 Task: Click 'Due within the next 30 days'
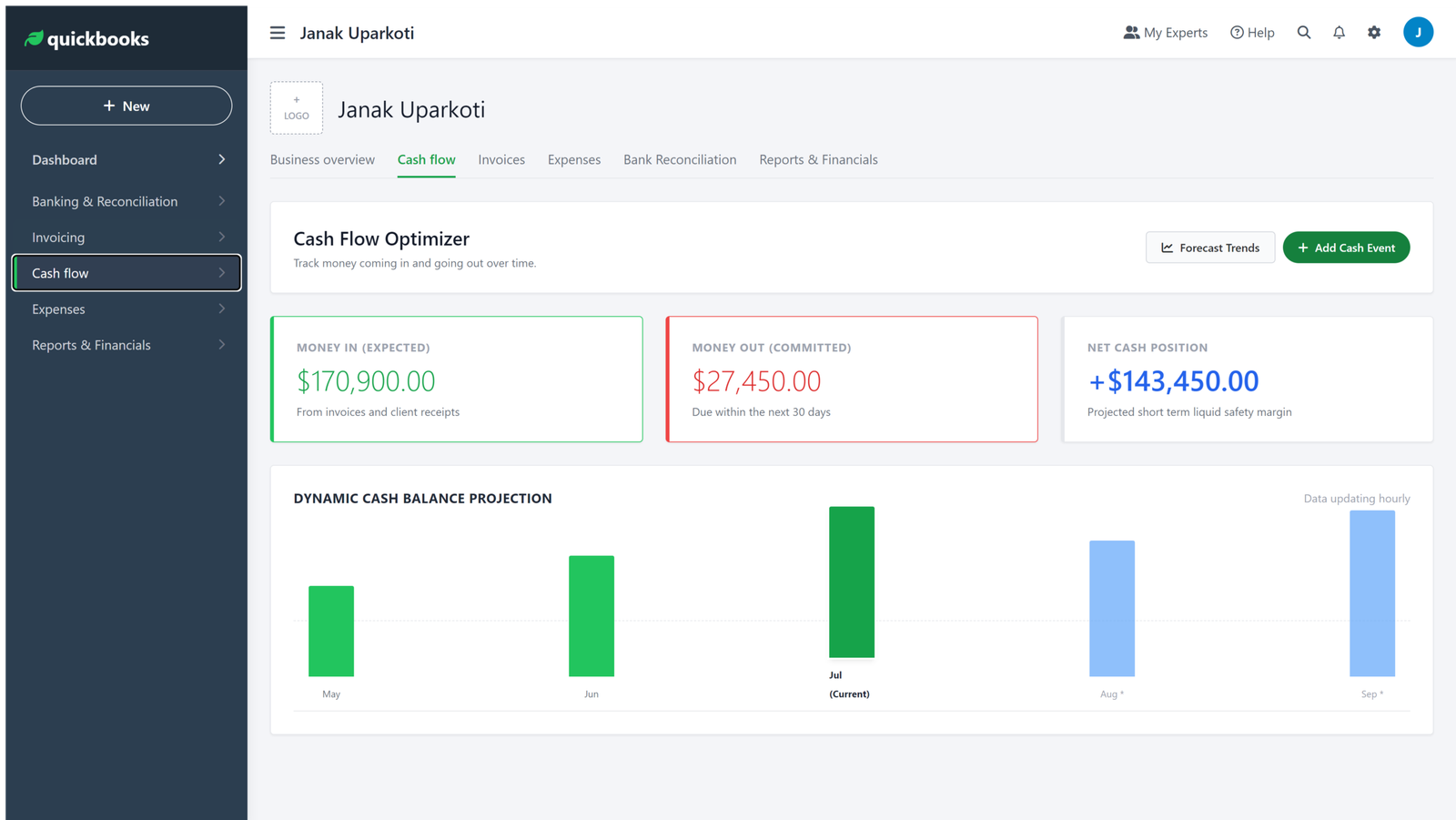point(761,412)
